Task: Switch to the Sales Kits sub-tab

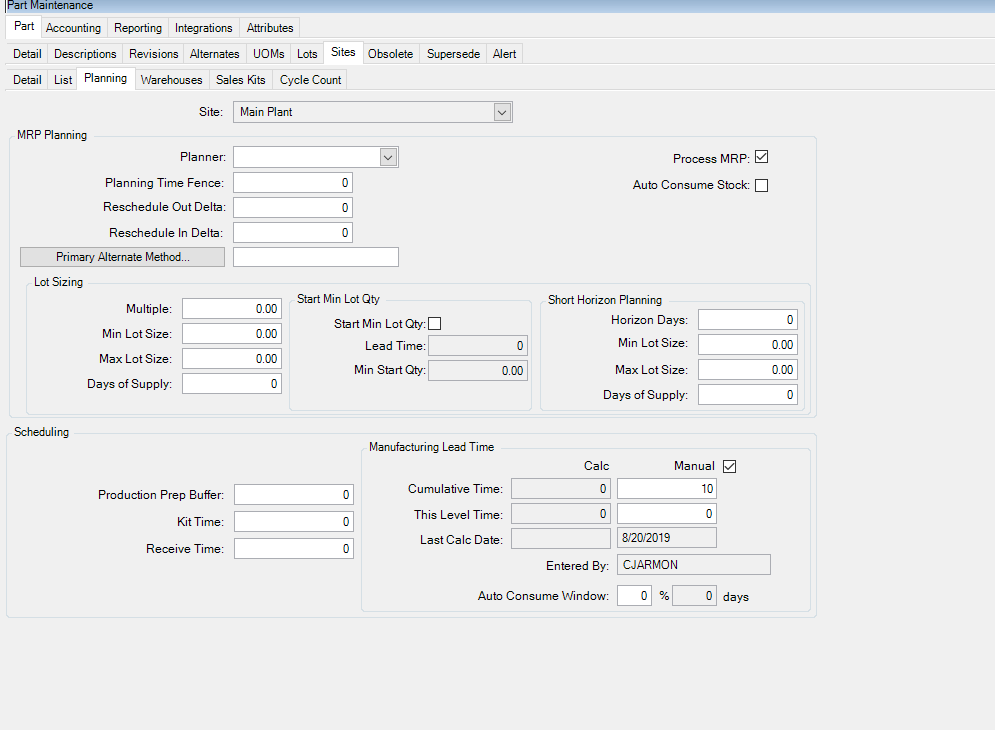Action: pos(241,80)
